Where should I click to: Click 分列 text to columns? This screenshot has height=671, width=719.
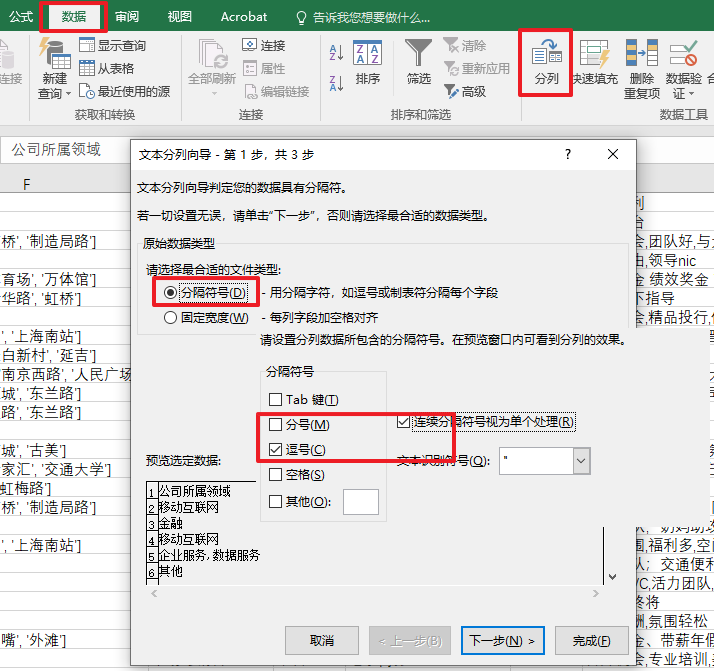(x=546, y=62)
